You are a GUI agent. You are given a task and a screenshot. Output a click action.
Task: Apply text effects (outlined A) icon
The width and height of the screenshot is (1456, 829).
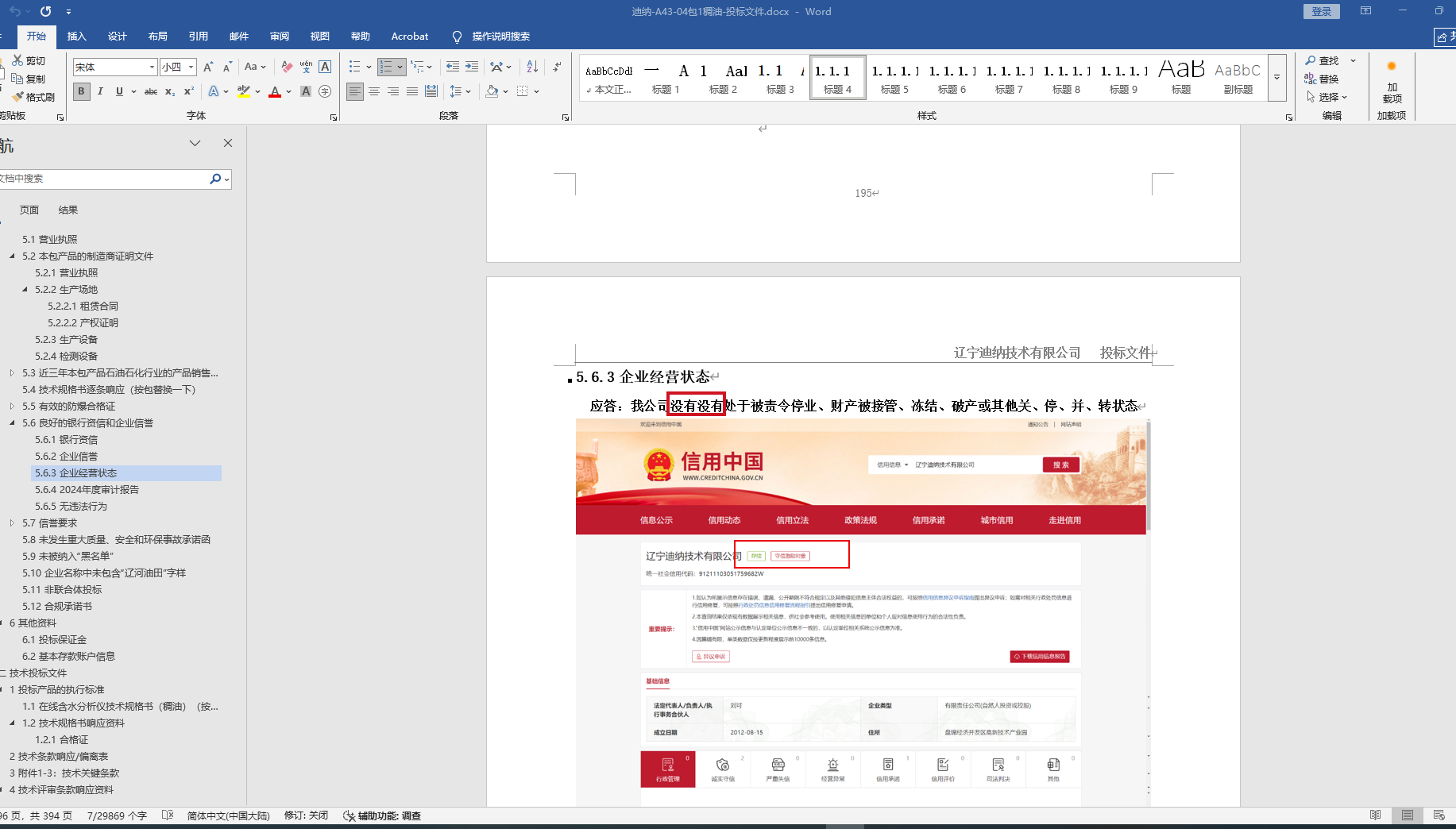tap(213, 92)
